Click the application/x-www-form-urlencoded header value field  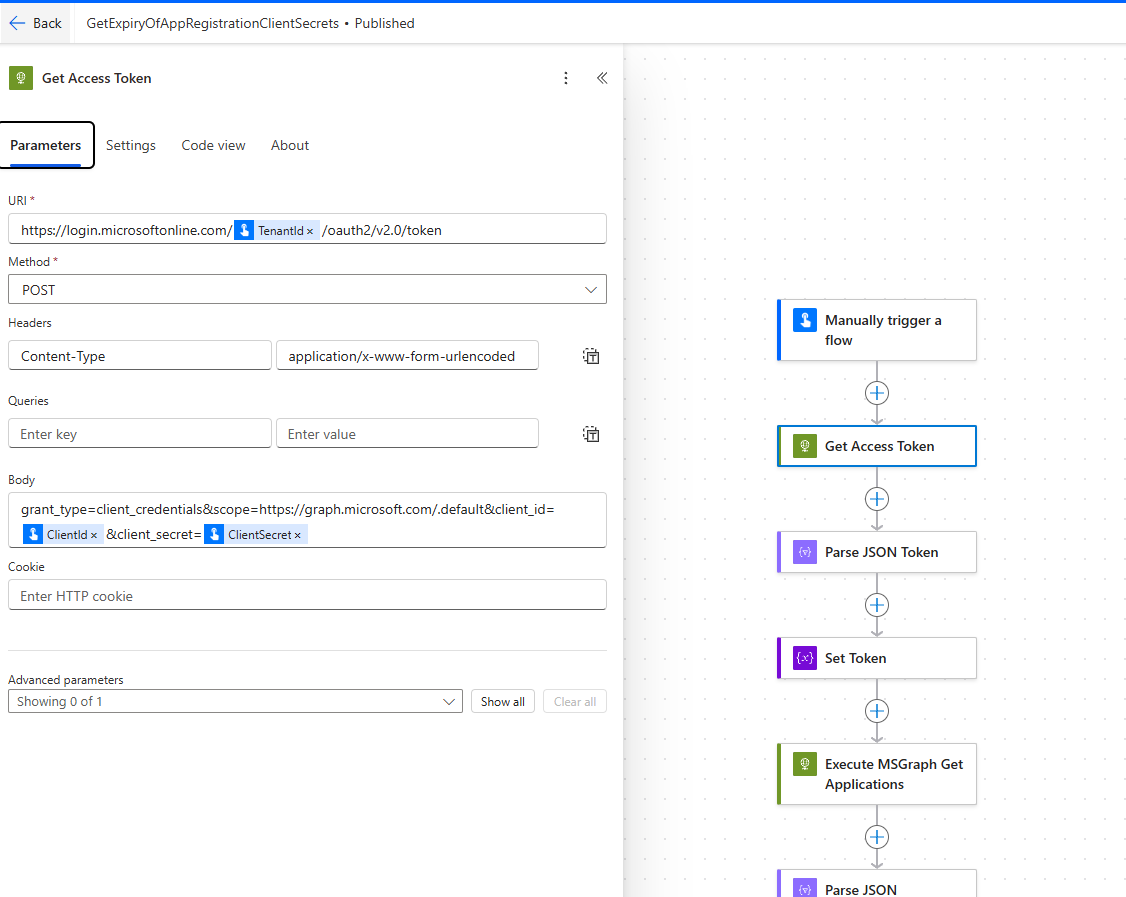click(x=407, y=355)
